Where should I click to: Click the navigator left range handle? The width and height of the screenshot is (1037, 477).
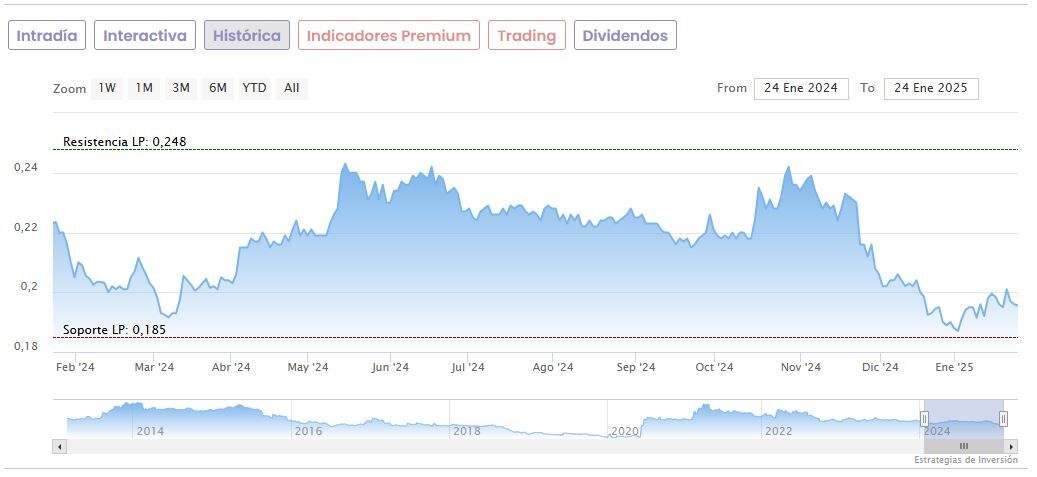925,419
